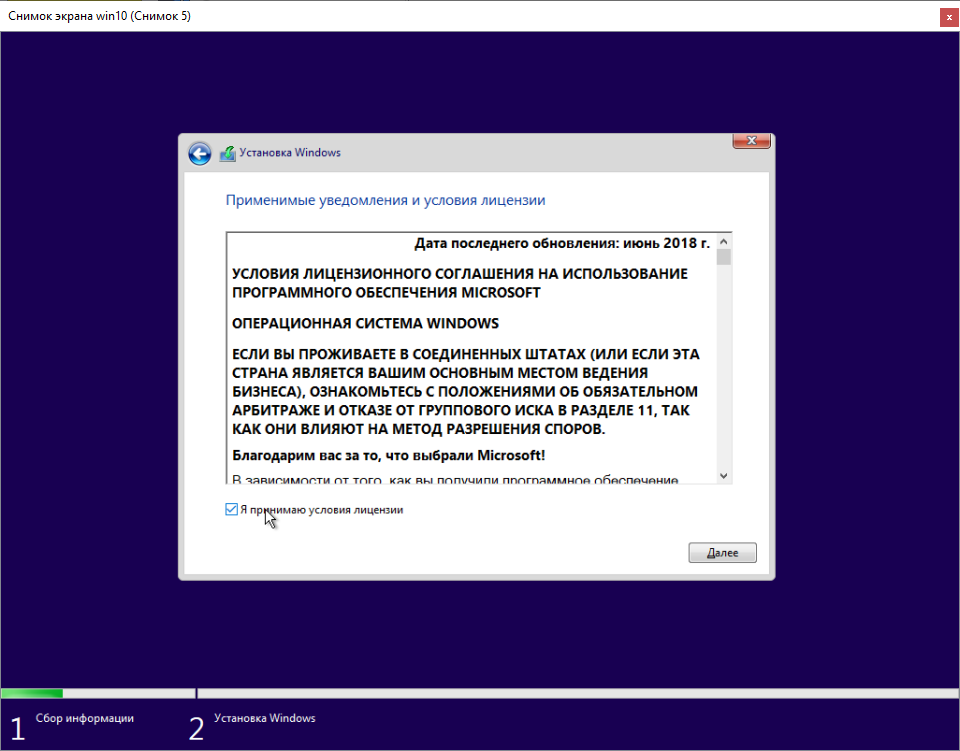The image size is (960, 751).
Task: Click the Установка Windows dialog title text
Action: point(290,152)
